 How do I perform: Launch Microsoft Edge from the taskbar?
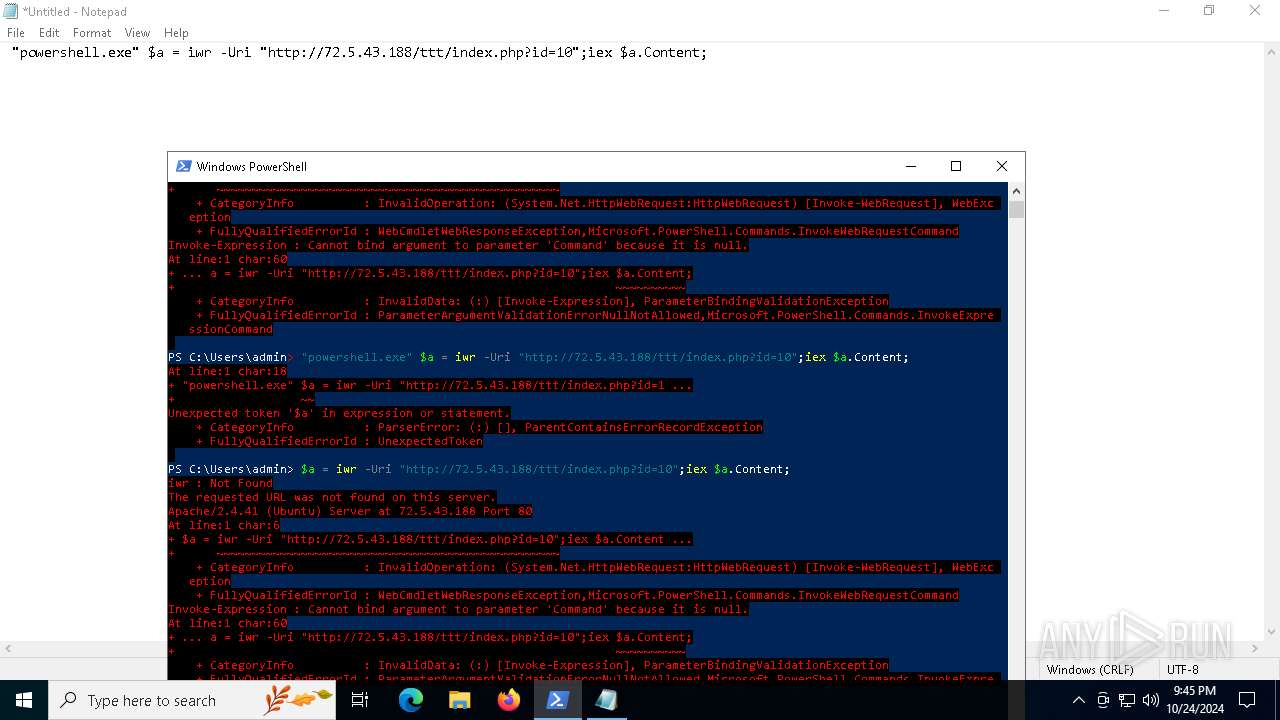(x=411, y=700)
